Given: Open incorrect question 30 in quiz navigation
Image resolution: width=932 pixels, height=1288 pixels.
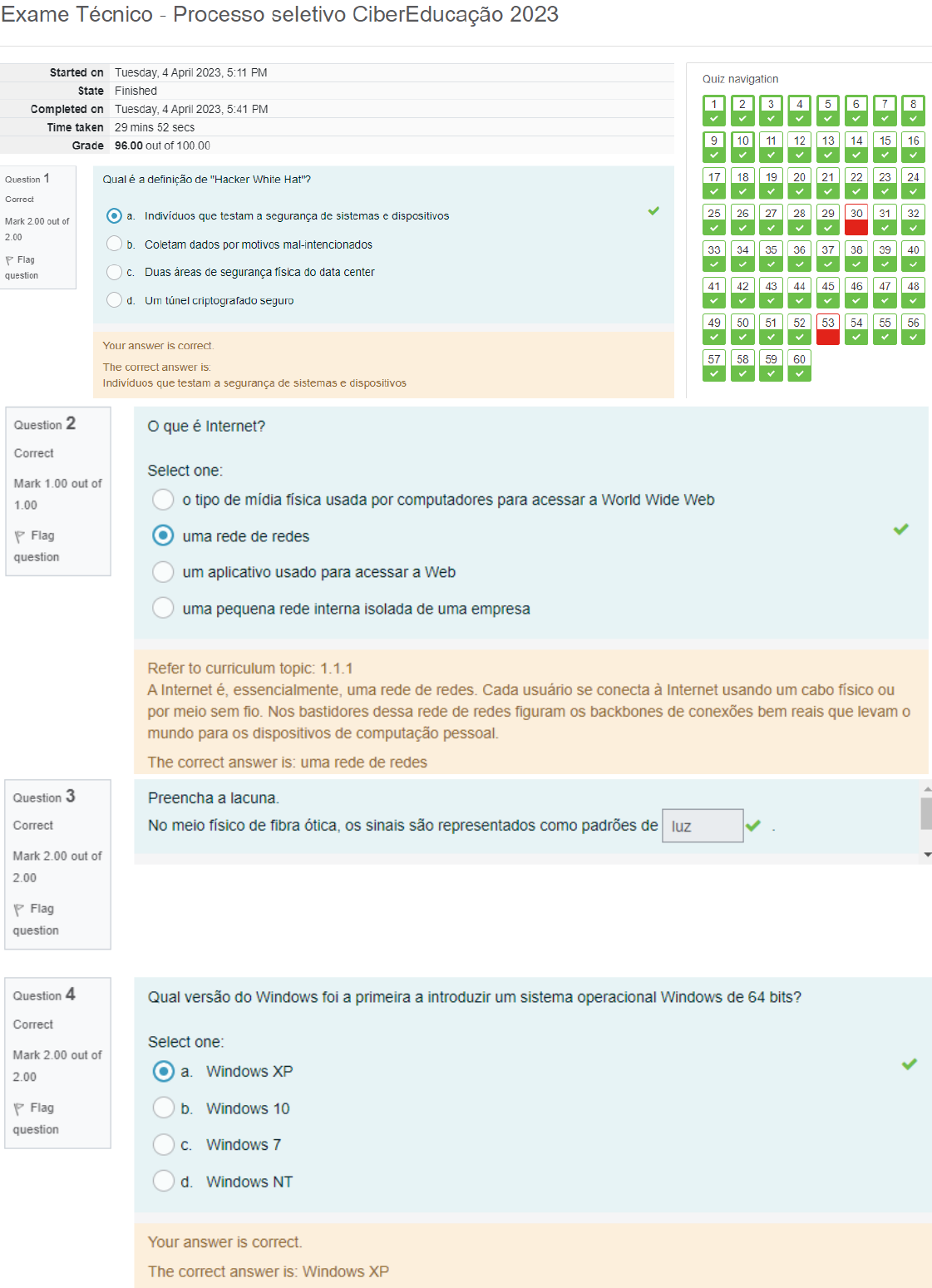Looking at the screenshot, I should pos(856,220).
